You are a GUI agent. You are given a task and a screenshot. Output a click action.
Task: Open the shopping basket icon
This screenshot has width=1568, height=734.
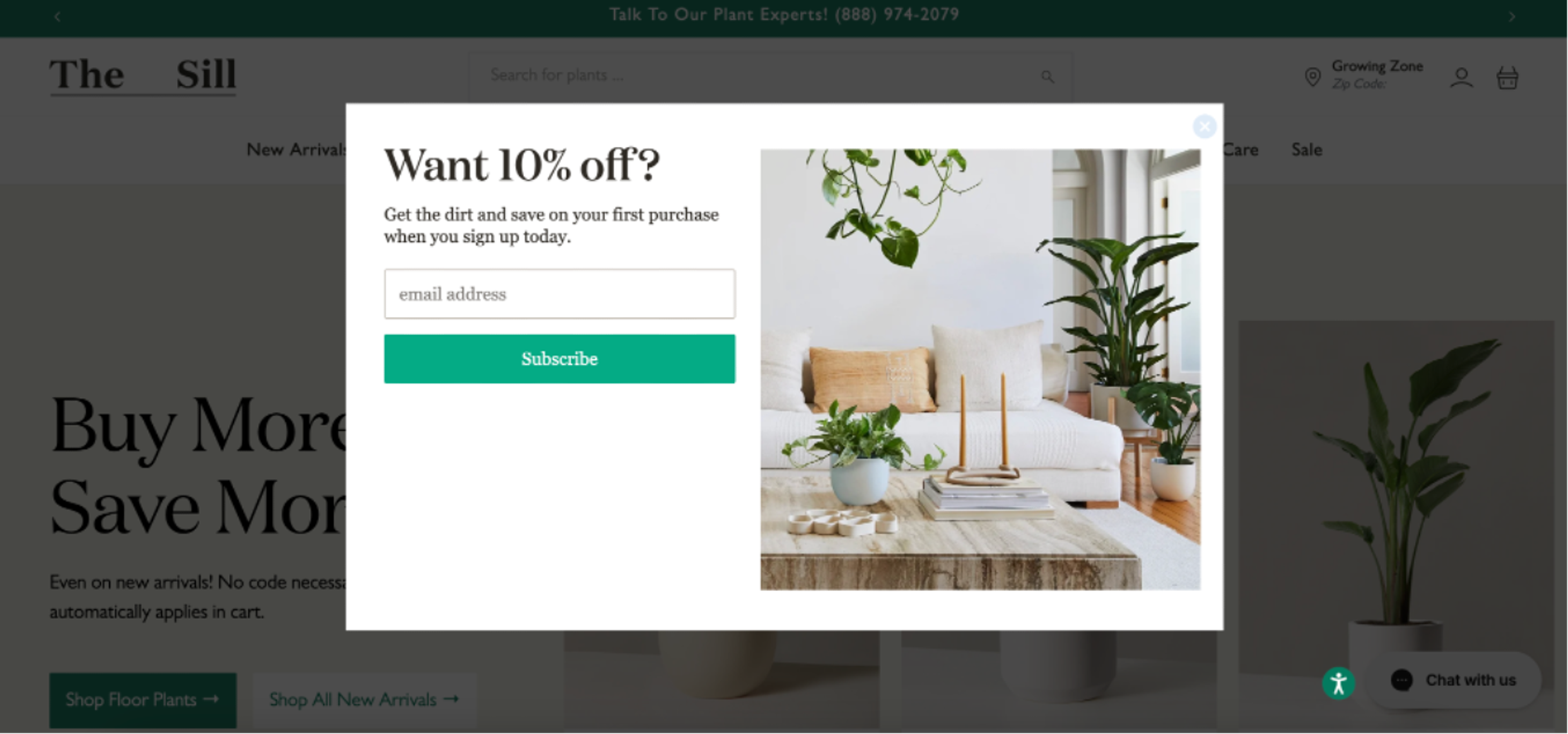pos(1507,78)
